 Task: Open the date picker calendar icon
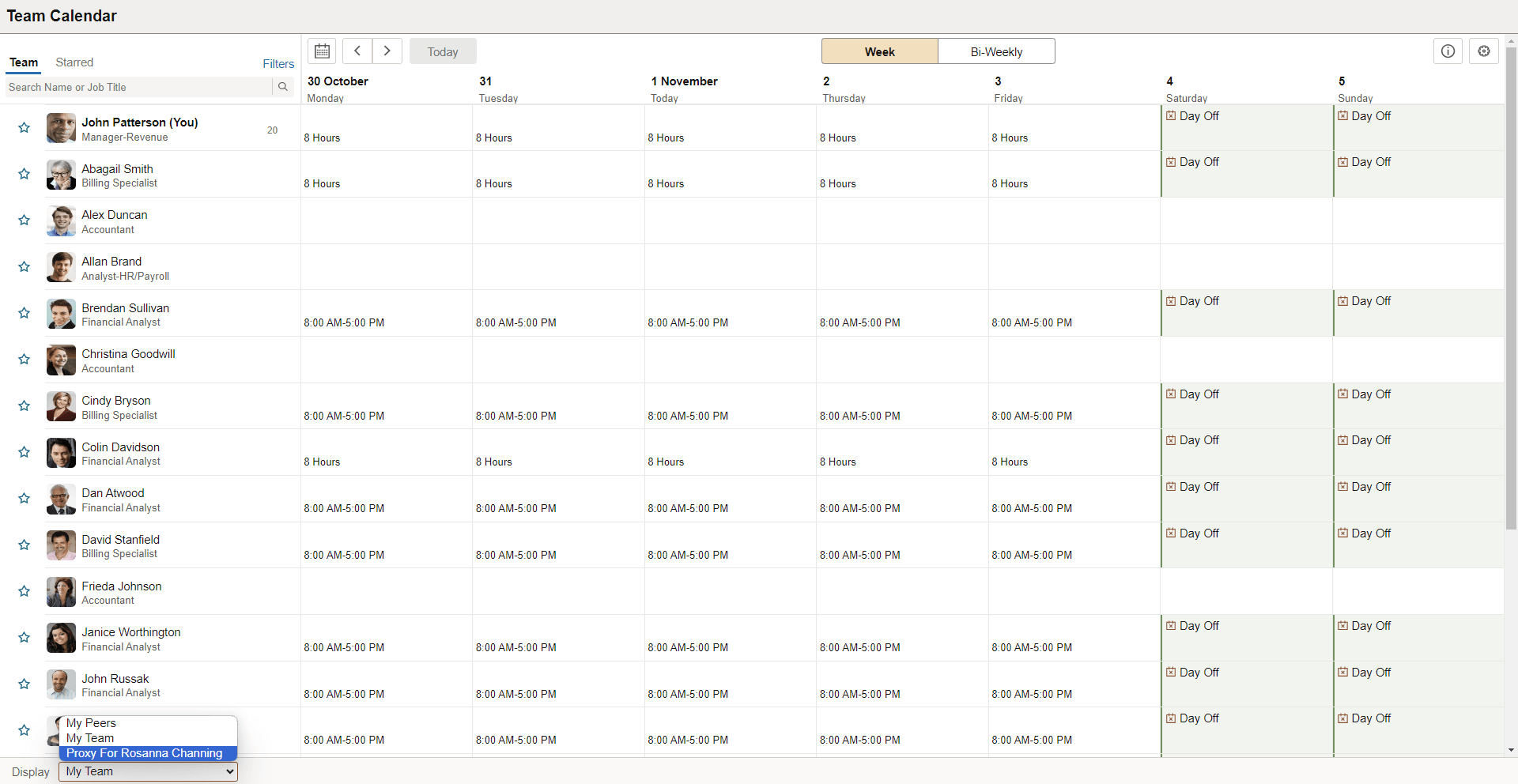pos(322,51)
